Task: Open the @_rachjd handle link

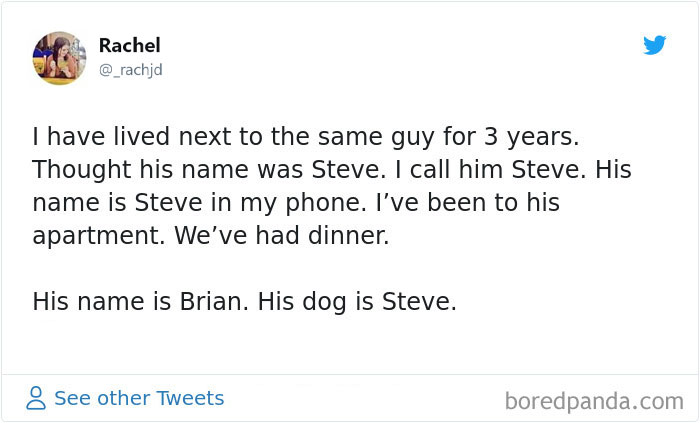Action: [x=130, y=69]
